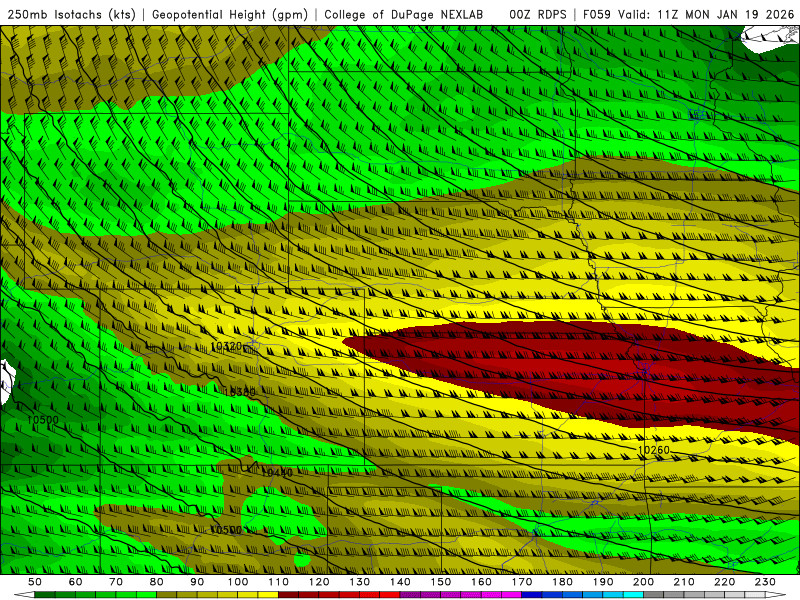Select the 70 label on the legend

116,582
